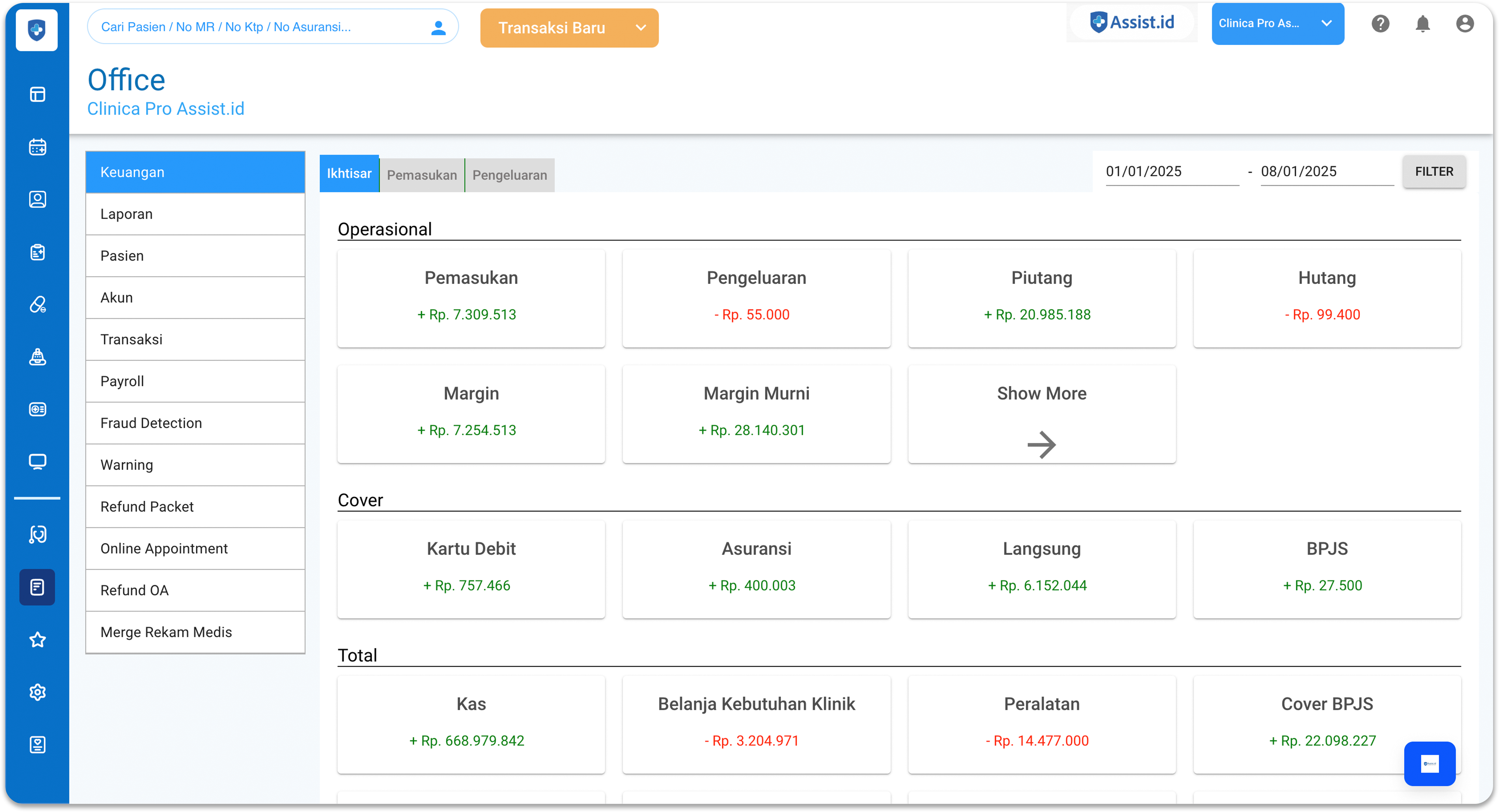Image resolution: width=1499 pixels, height=812 pixels.
Task: Select Laporan in the Office menu
Action: (195, 214)
